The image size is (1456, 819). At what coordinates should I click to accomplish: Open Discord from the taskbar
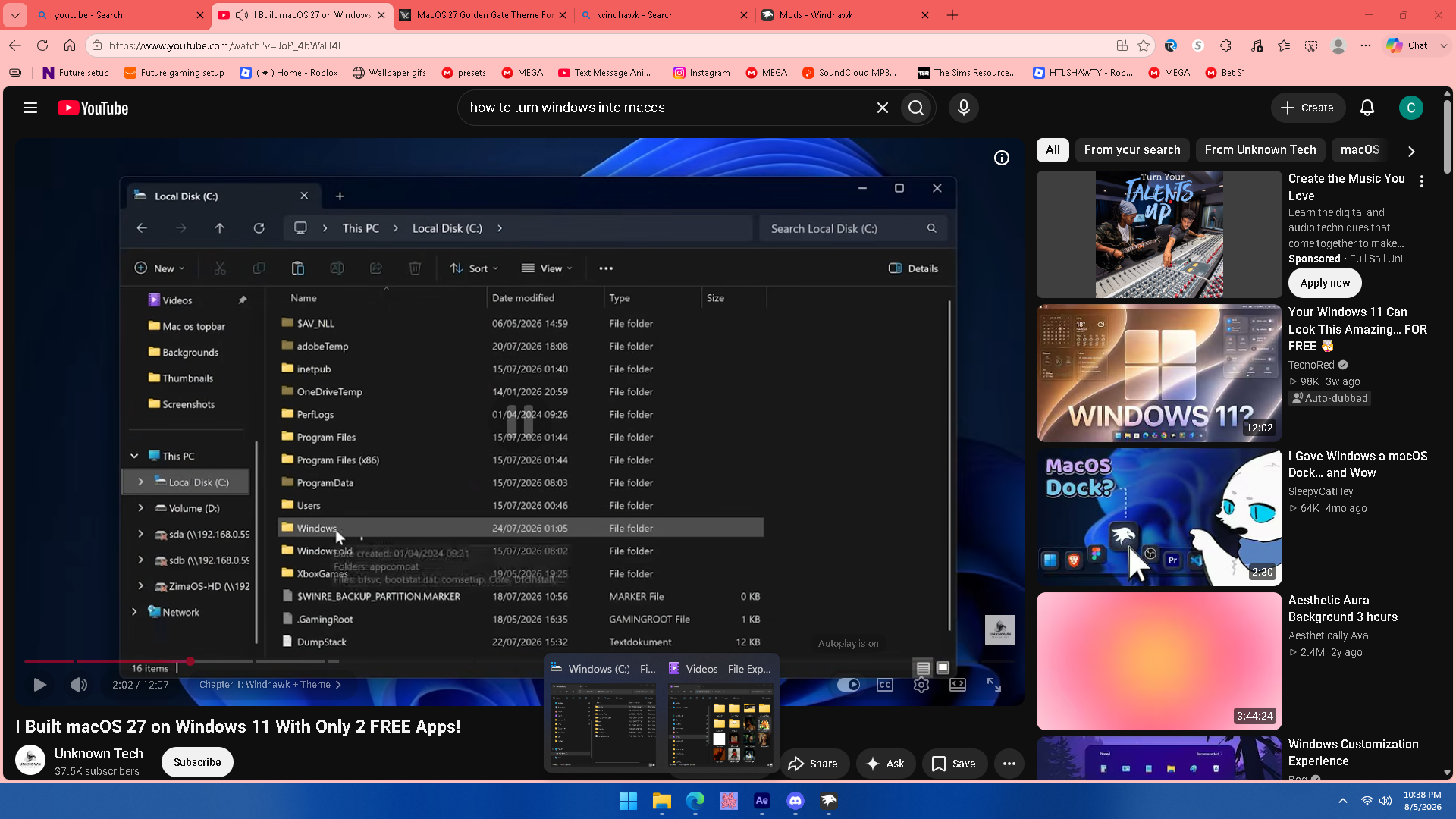795,801
